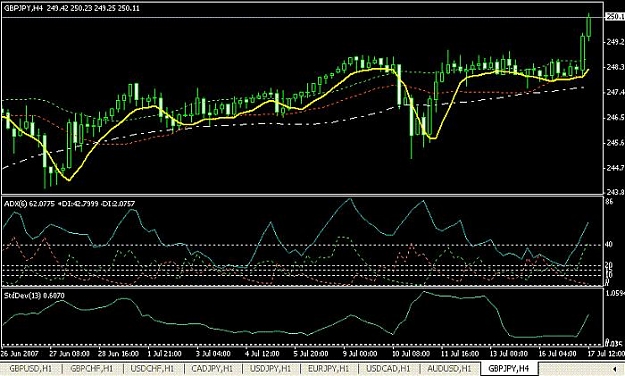Click the 4 Jul 12:00 time label
Screen dimensions: 625x376
pyautogui.click(x=263, y=353)
